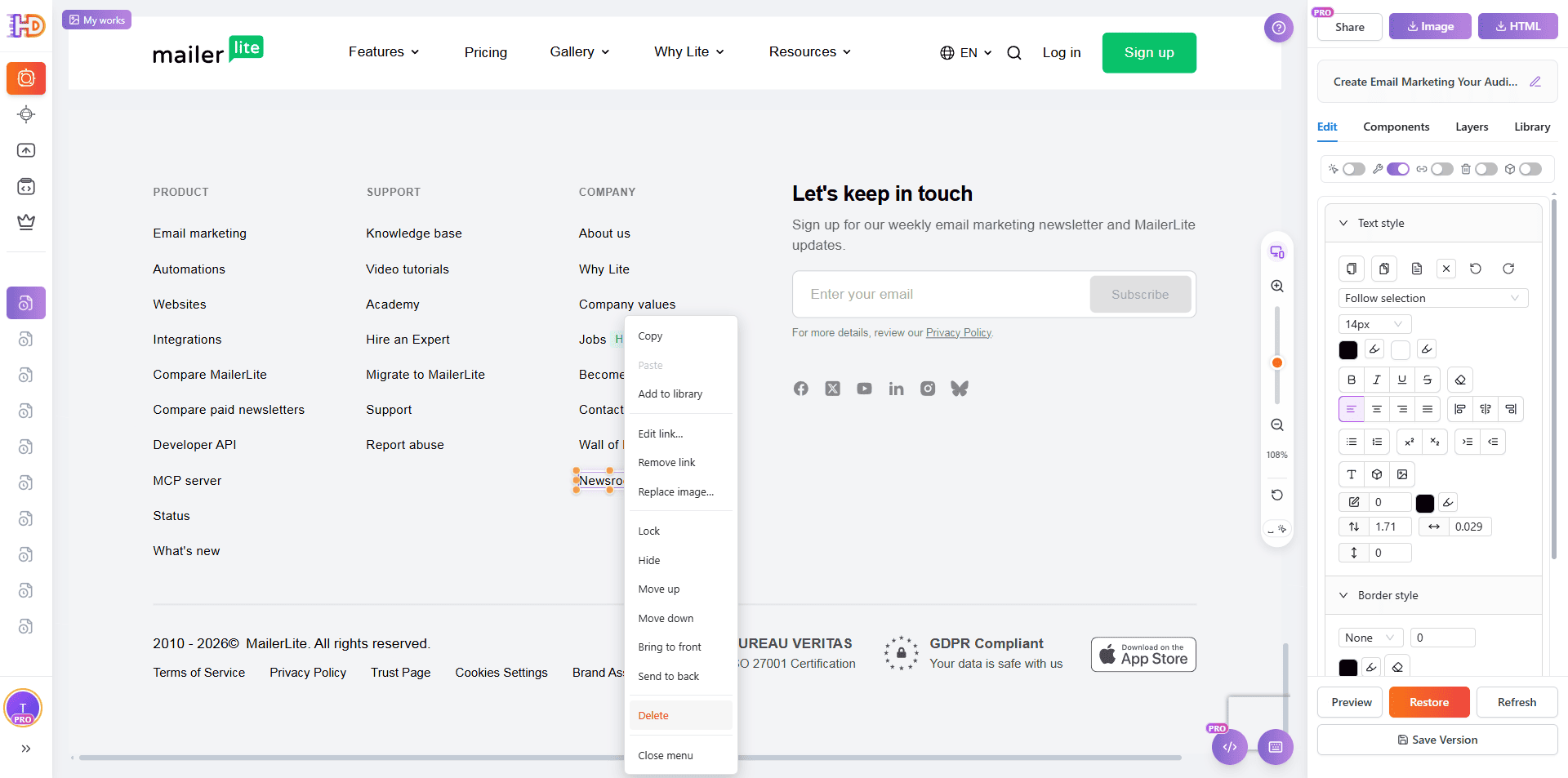Turn off the wrench tool toggle
1568x778 pixels.
point(1397,169)
